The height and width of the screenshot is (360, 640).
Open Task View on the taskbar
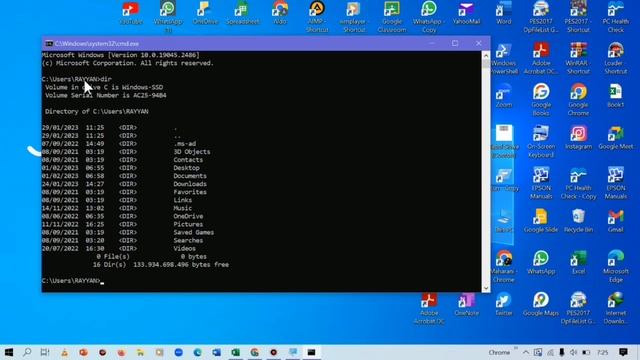45,352
